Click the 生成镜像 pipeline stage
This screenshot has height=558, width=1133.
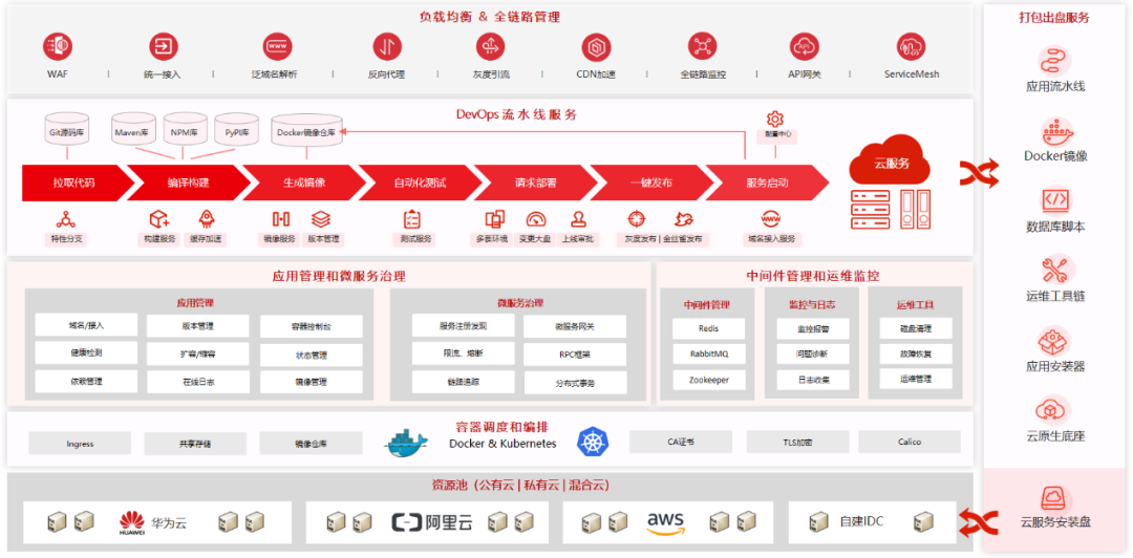click(303, 183)
